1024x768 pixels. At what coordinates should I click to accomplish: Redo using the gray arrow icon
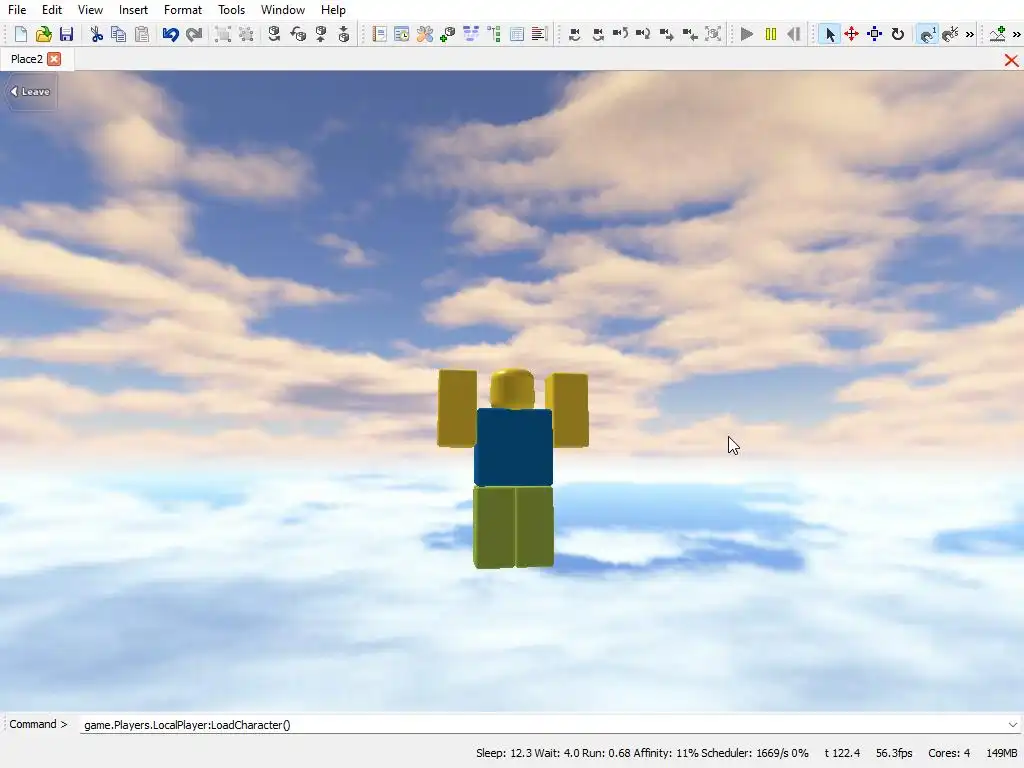tap(194, 35)
